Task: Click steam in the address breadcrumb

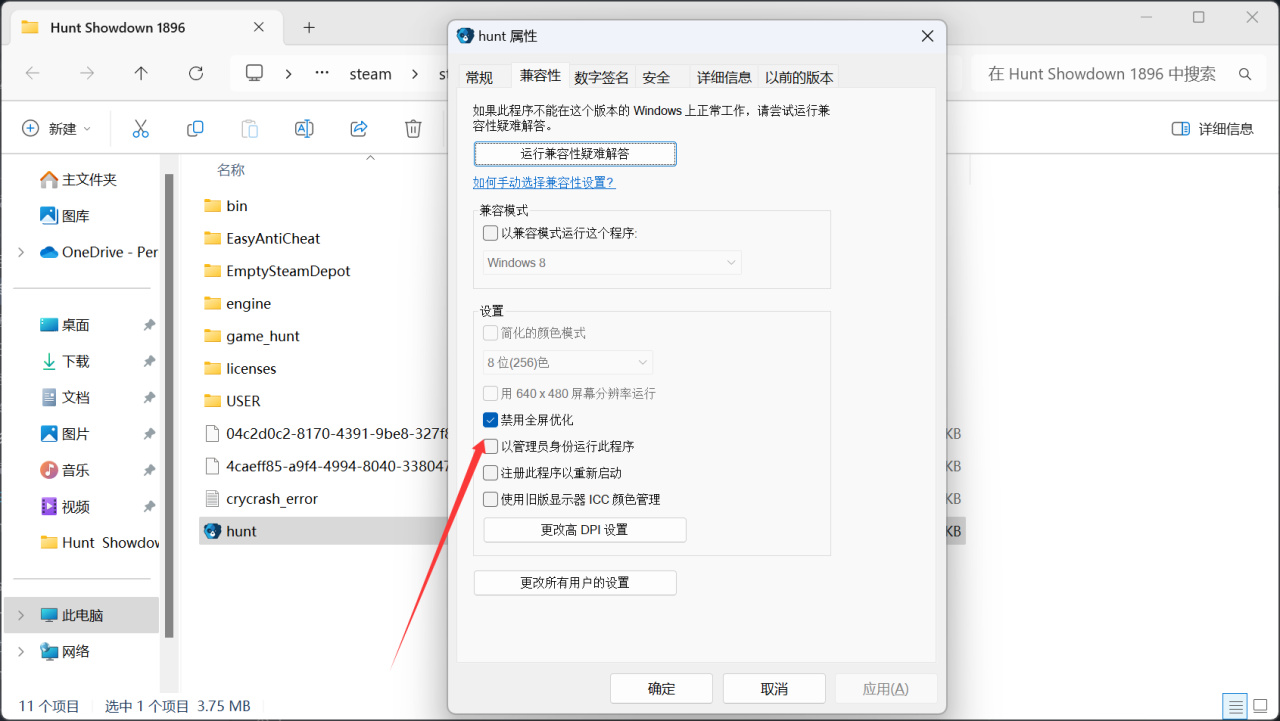Action: (370, 74)
